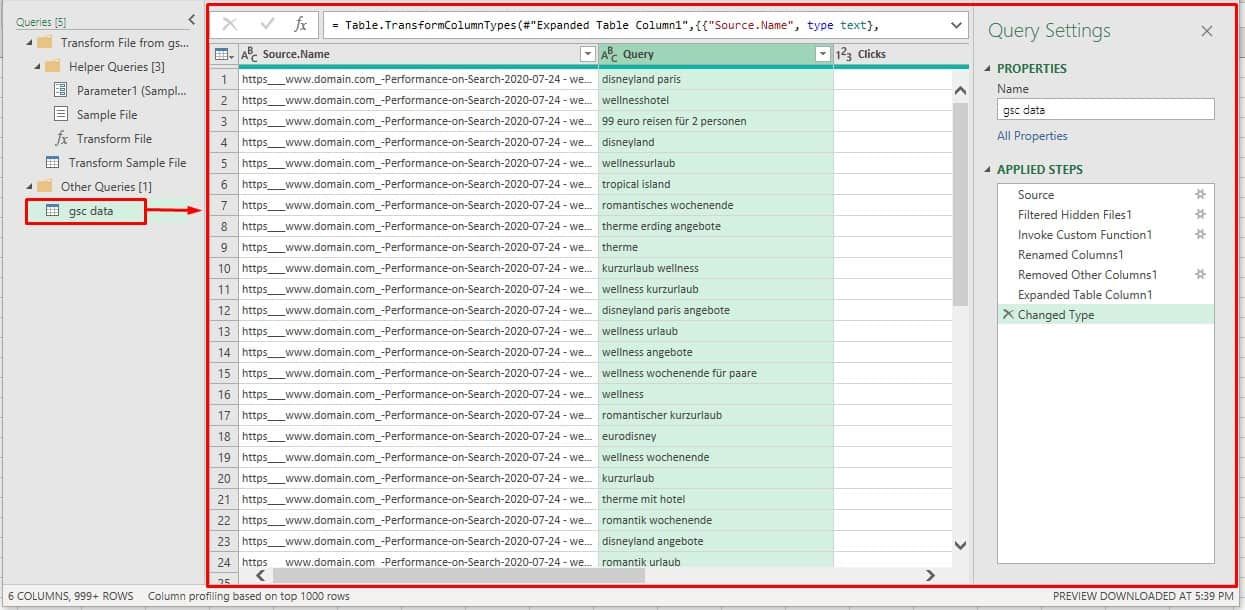Click status text '6 COLUMNS, 999+ ROWS'
This screenshot has height=610, width=1245.
click(71, 596)
